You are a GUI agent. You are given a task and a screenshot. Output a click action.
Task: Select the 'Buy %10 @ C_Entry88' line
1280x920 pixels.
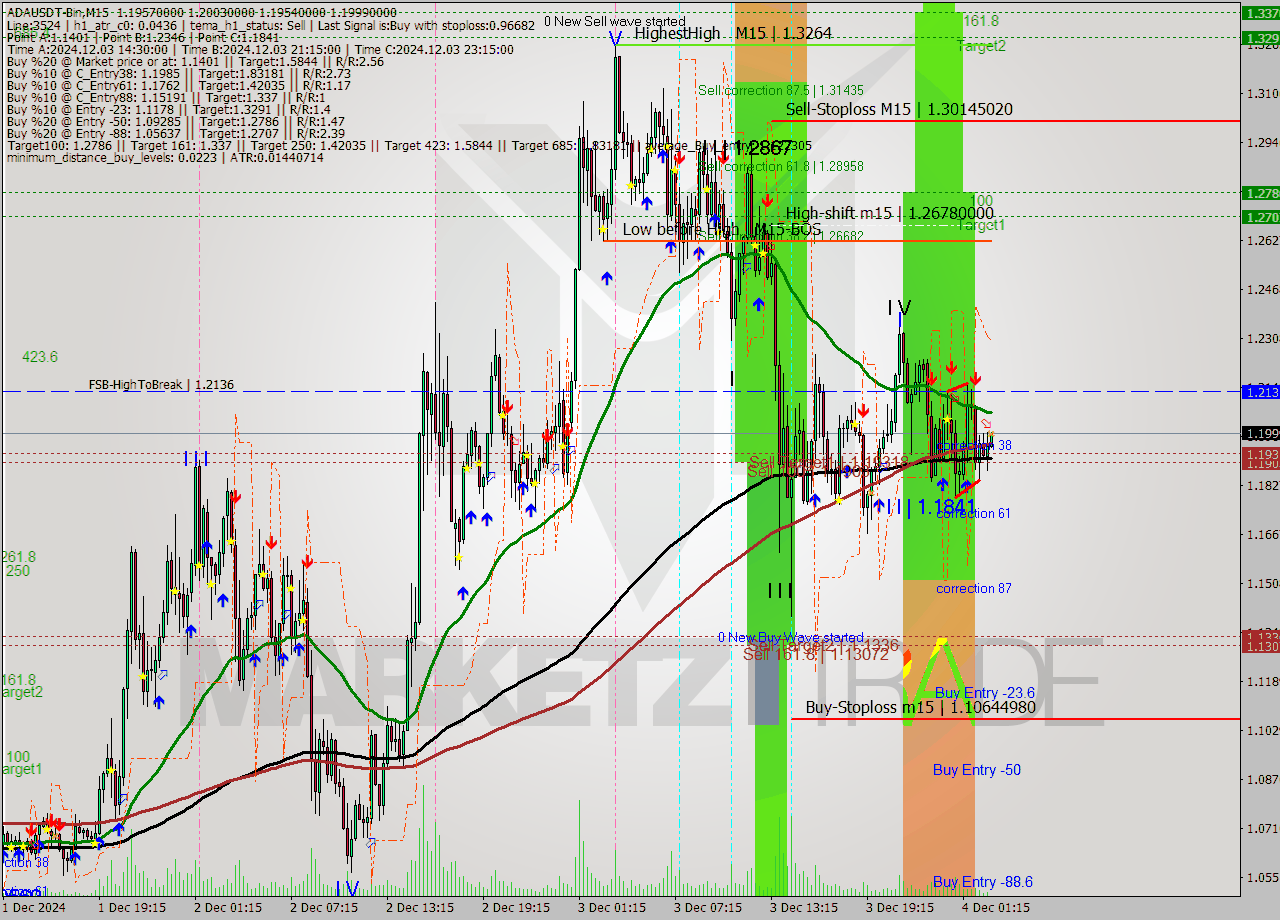pos(165,97)
